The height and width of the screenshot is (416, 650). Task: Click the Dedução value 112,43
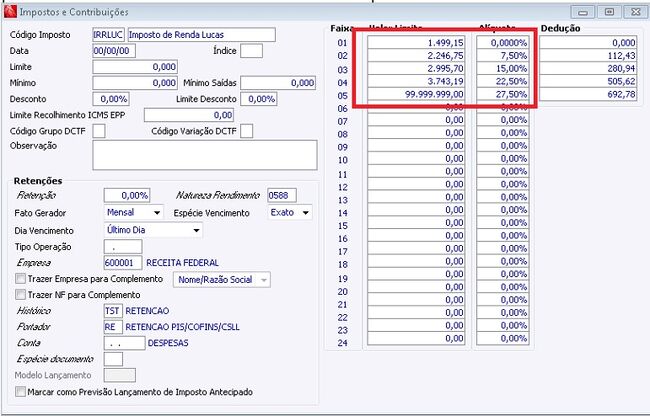[588, 56]
